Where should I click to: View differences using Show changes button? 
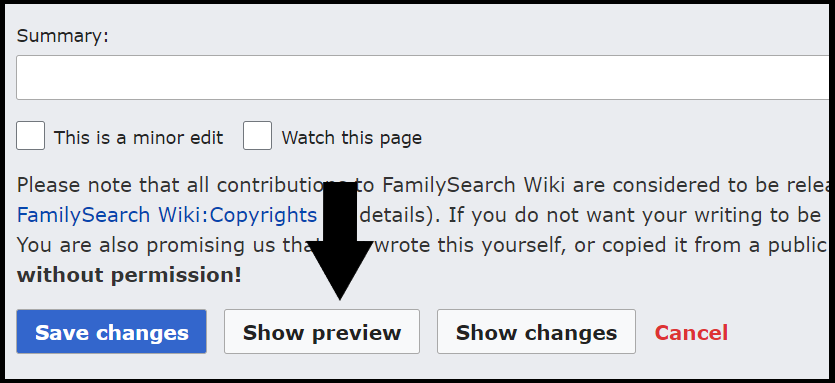(x=536, y=332)
